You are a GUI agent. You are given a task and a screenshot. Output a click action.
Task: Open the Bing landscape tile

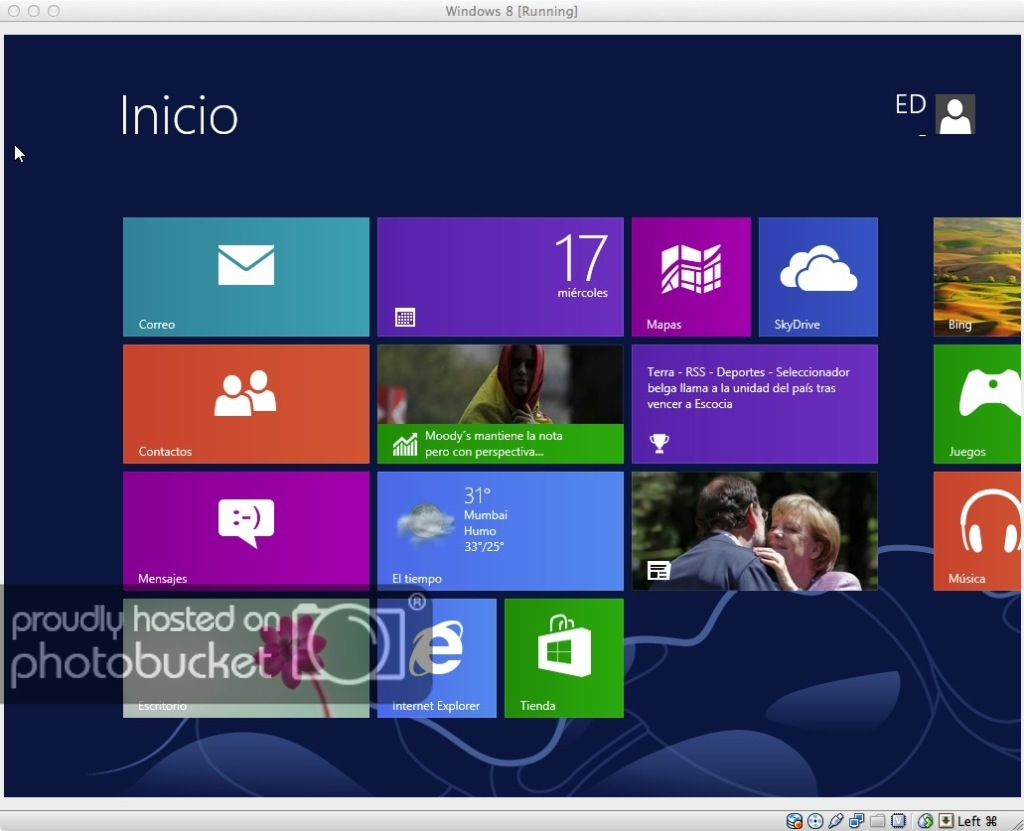coord(977,277)
